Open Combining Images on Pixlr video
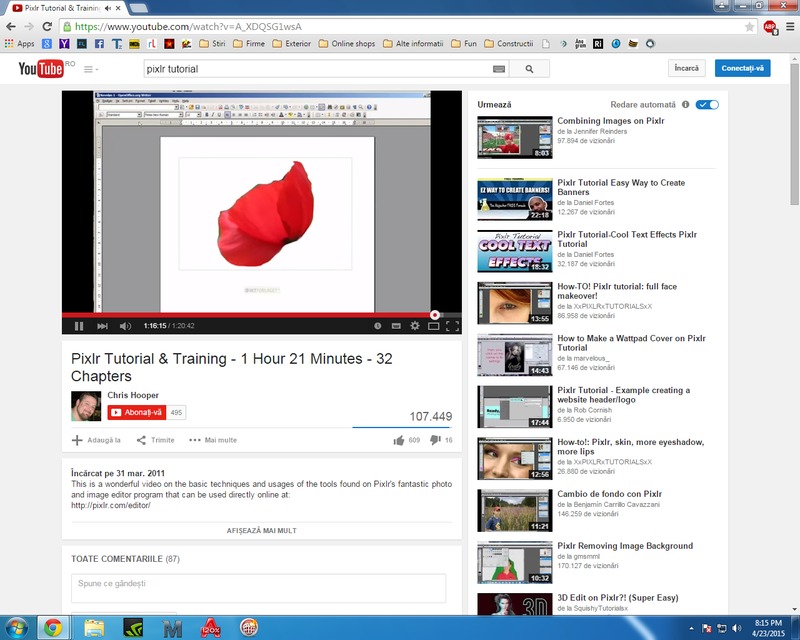 click(x=611, y=121)
